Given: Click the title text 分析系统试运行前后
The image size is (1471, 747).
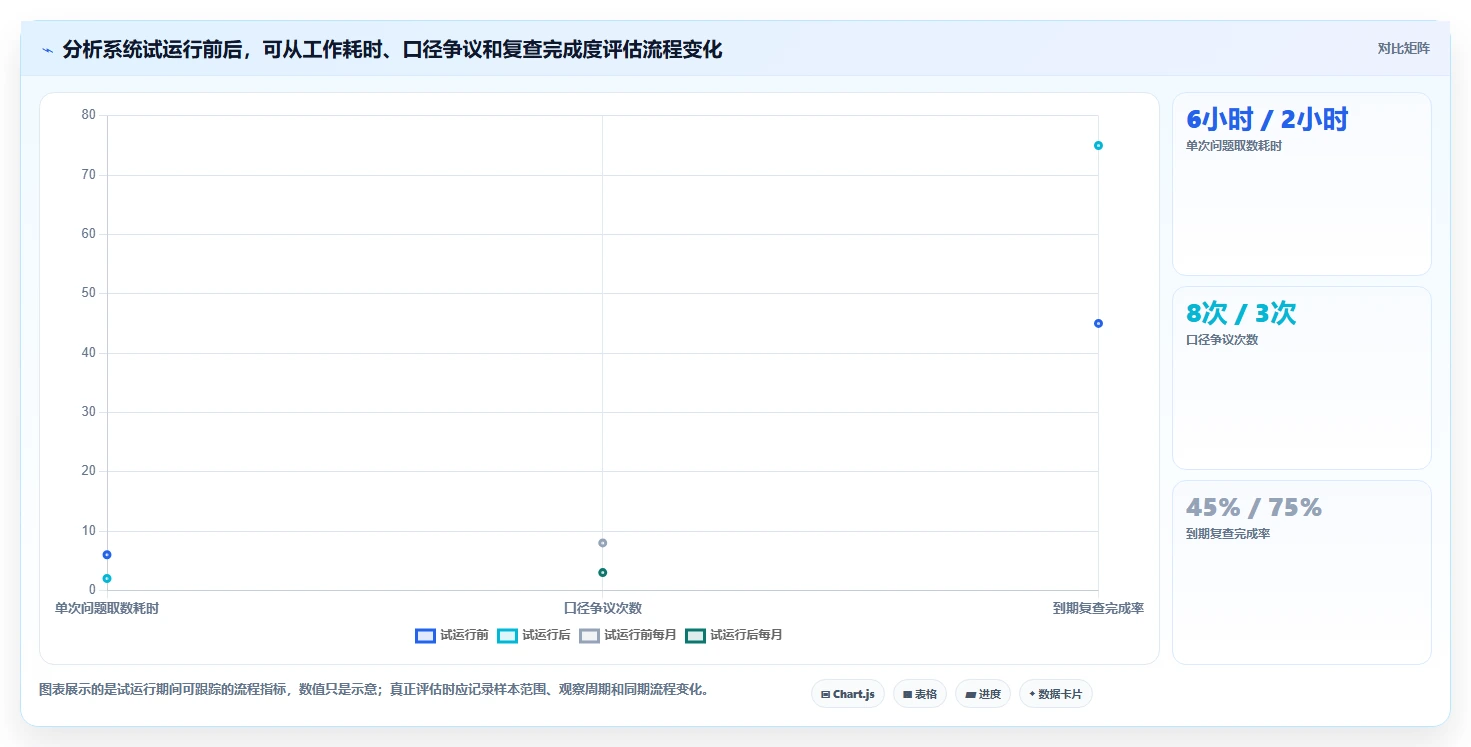Looking at the screenshot, I should tap(152, 49).
